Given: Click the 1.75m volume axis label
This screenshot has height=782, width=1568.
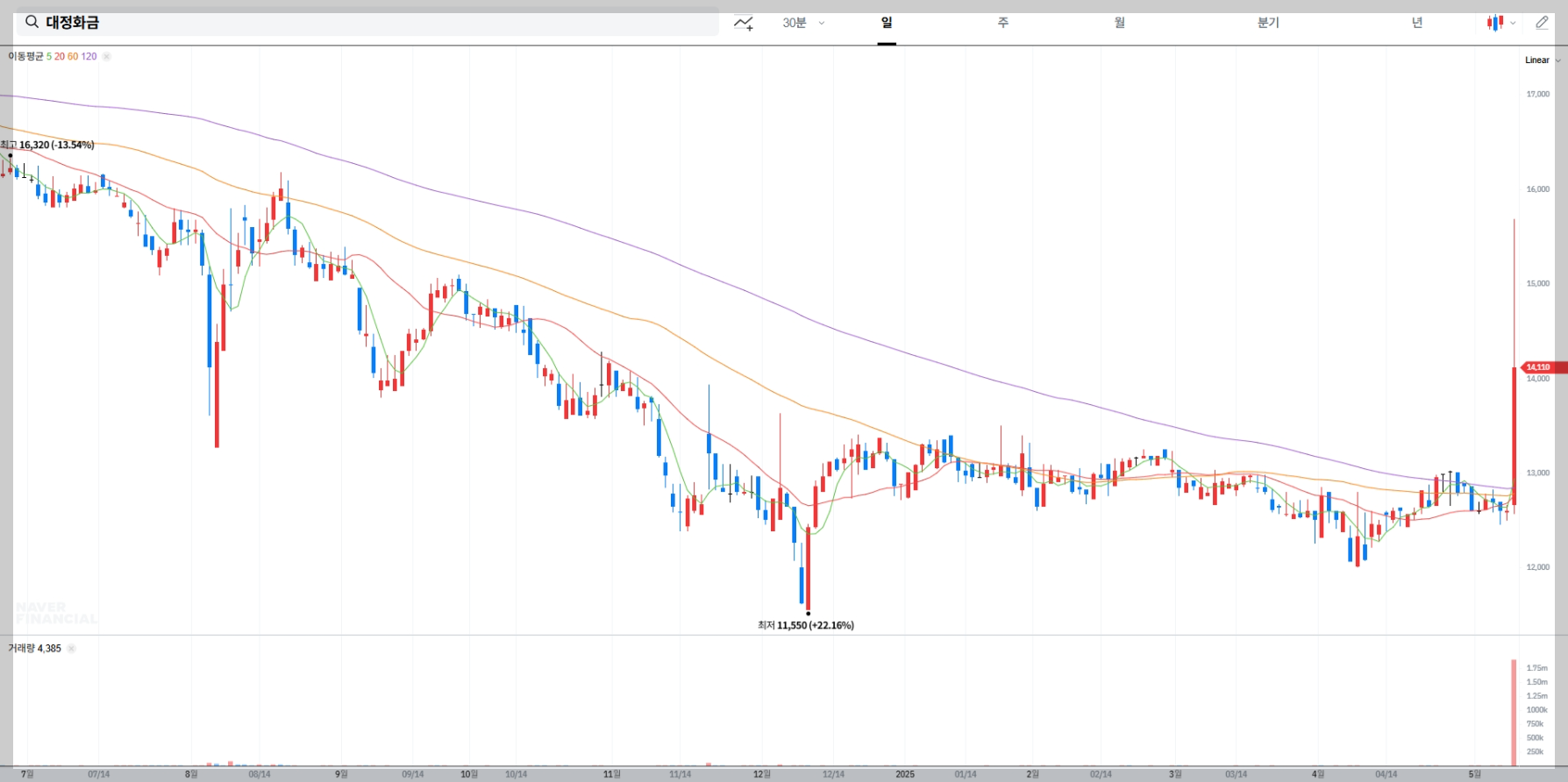Looking at the screenshot, I should (x=1536, y=668).
